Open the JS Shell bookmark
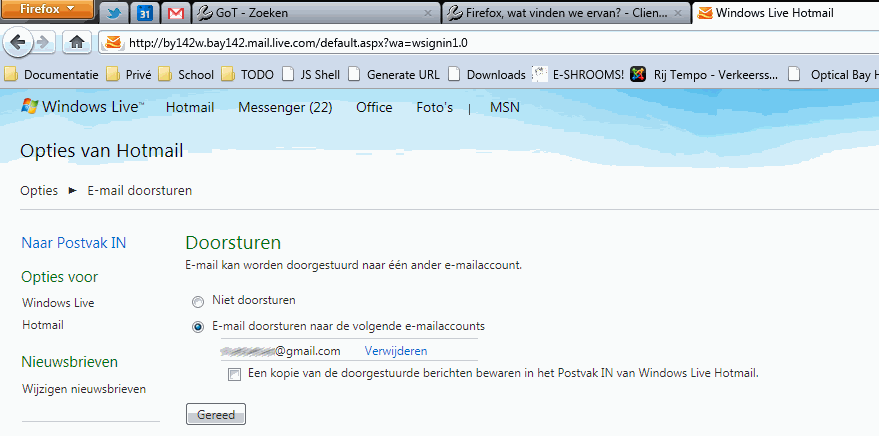The height and width of the screenshot is (436, 879). [x=311, y=75]
